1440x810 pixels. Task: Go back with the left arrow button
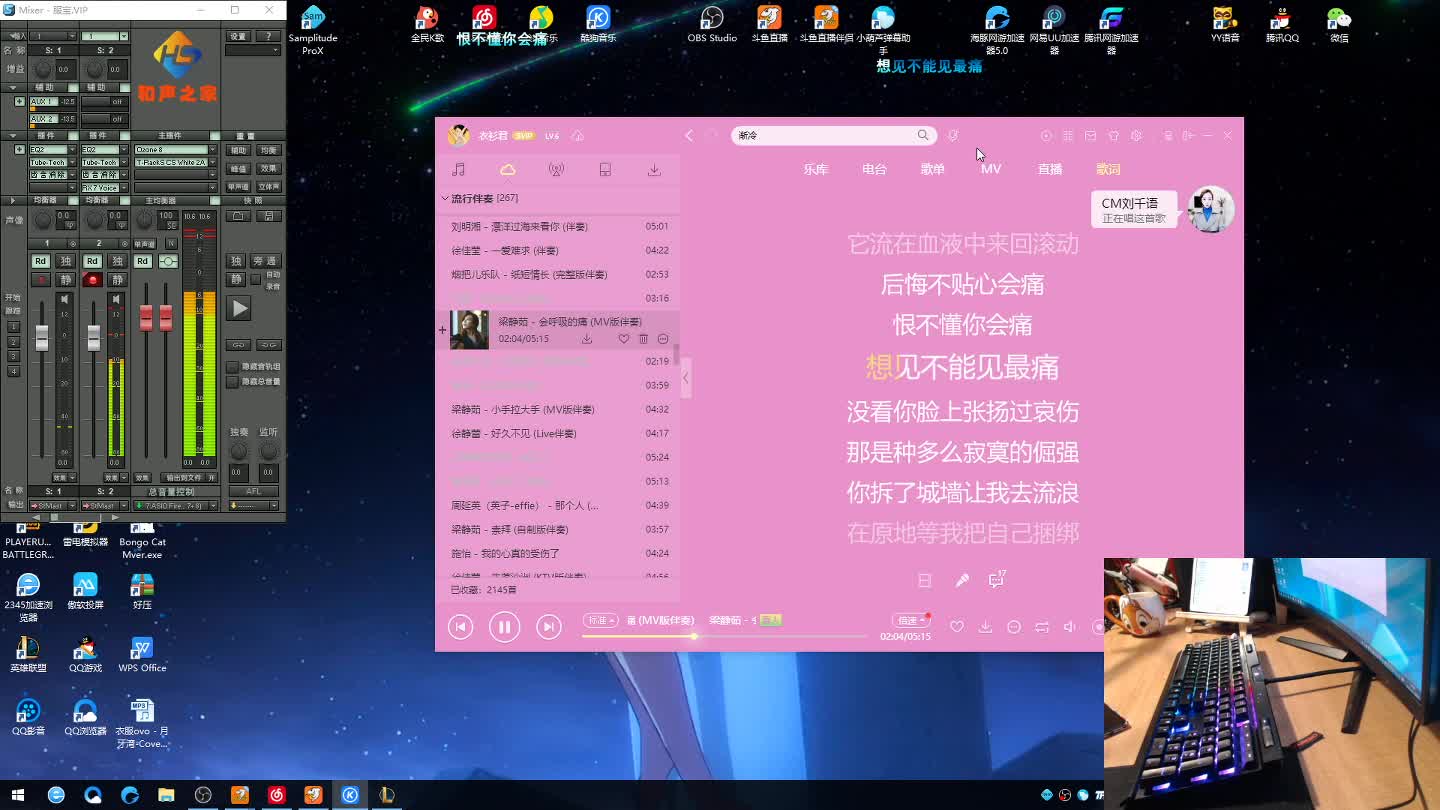[x=689, y=135]
